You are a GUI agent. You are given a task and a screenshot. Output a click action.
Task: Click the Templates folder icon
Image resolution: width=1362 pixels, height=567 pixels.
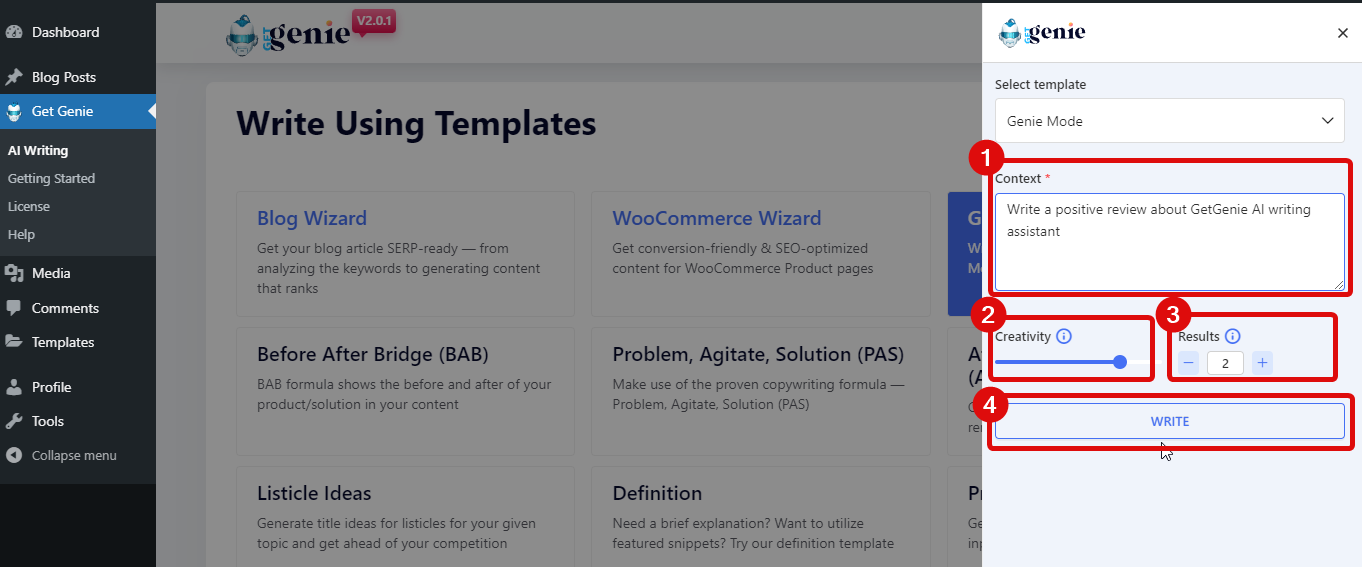14,342
